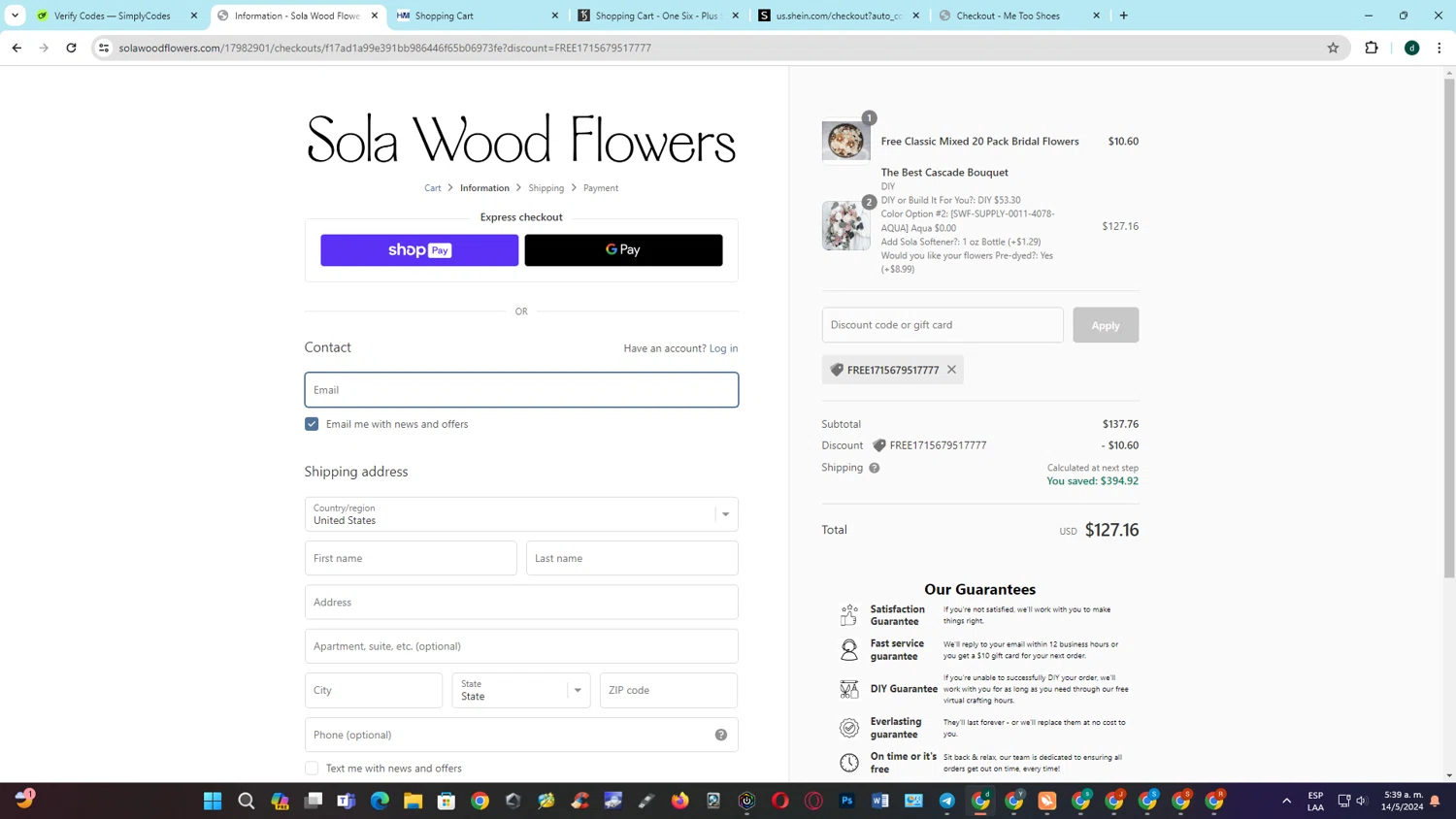Click Free Classic Mixed Bridal Flowers thumbnail
The image size is (1456, 819).
845,141
